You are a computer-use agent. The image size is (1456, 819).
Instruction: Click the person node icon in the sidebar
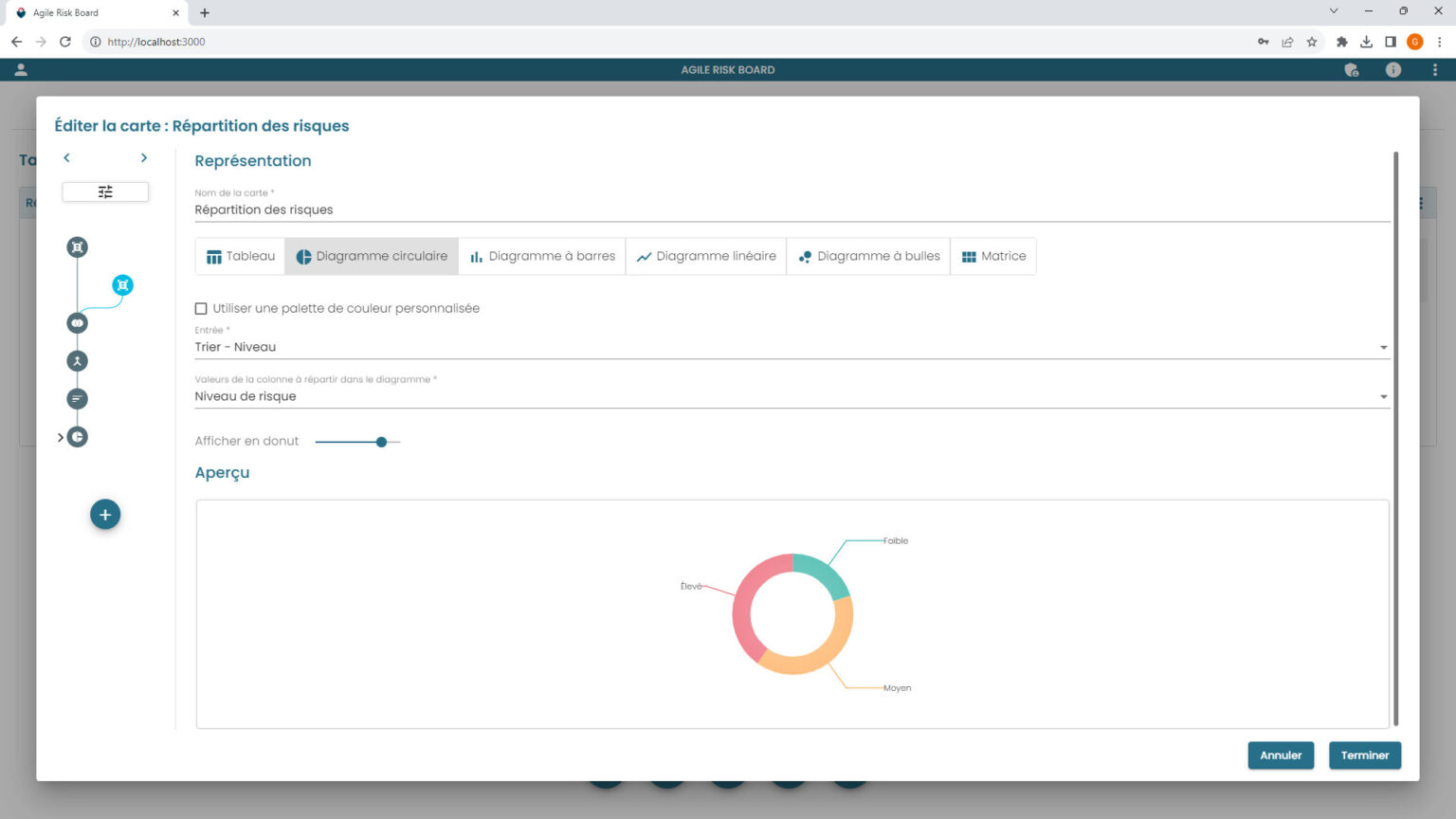coord(76,360)
